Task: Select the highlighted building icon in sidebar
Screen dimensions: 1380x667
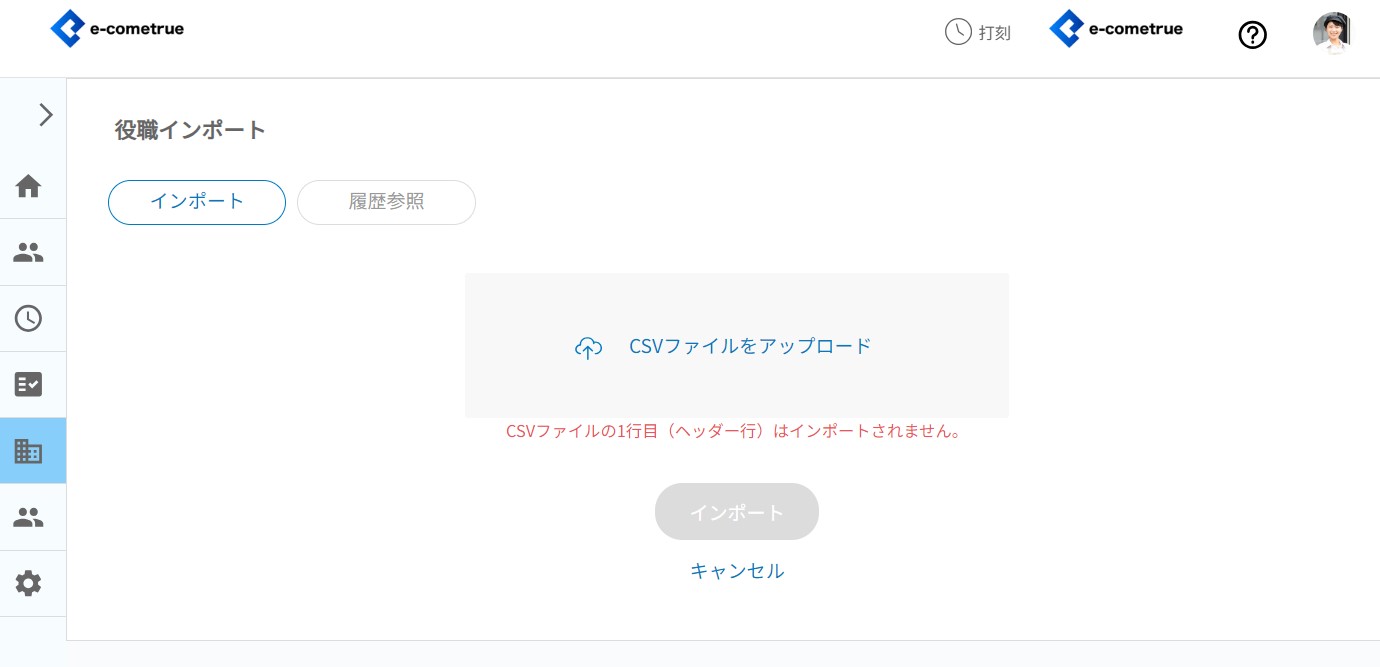Action: pos(28,451)
